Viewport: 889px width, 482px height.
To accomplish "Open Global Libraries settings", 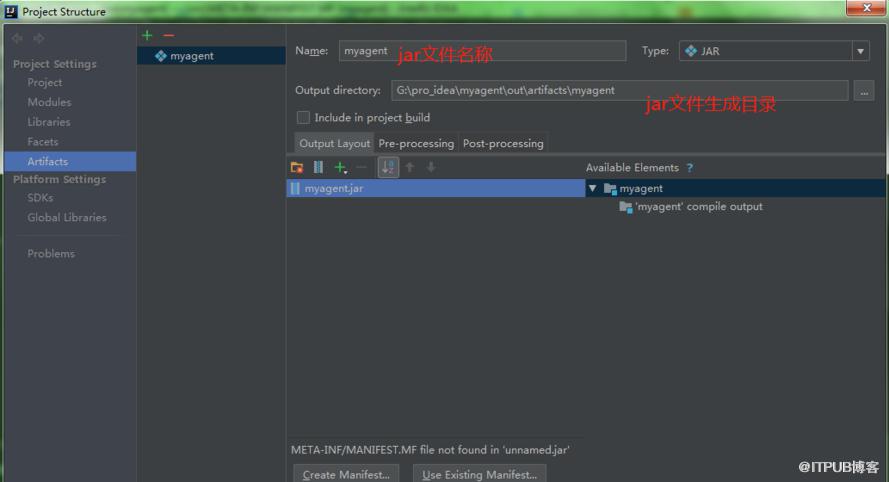I will [x=67, y=218].
